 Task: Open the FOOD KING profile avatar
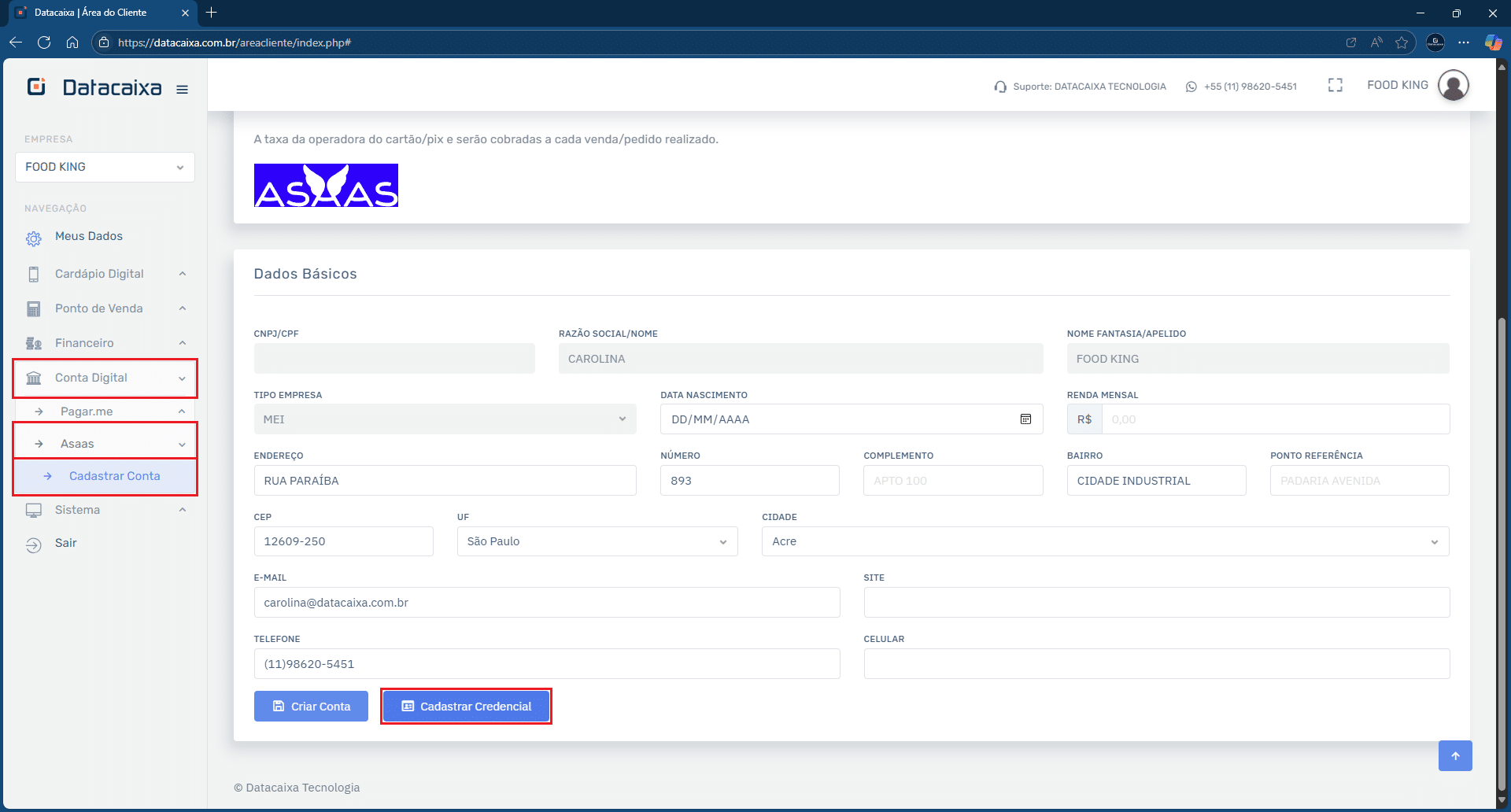pos(1454,85)
